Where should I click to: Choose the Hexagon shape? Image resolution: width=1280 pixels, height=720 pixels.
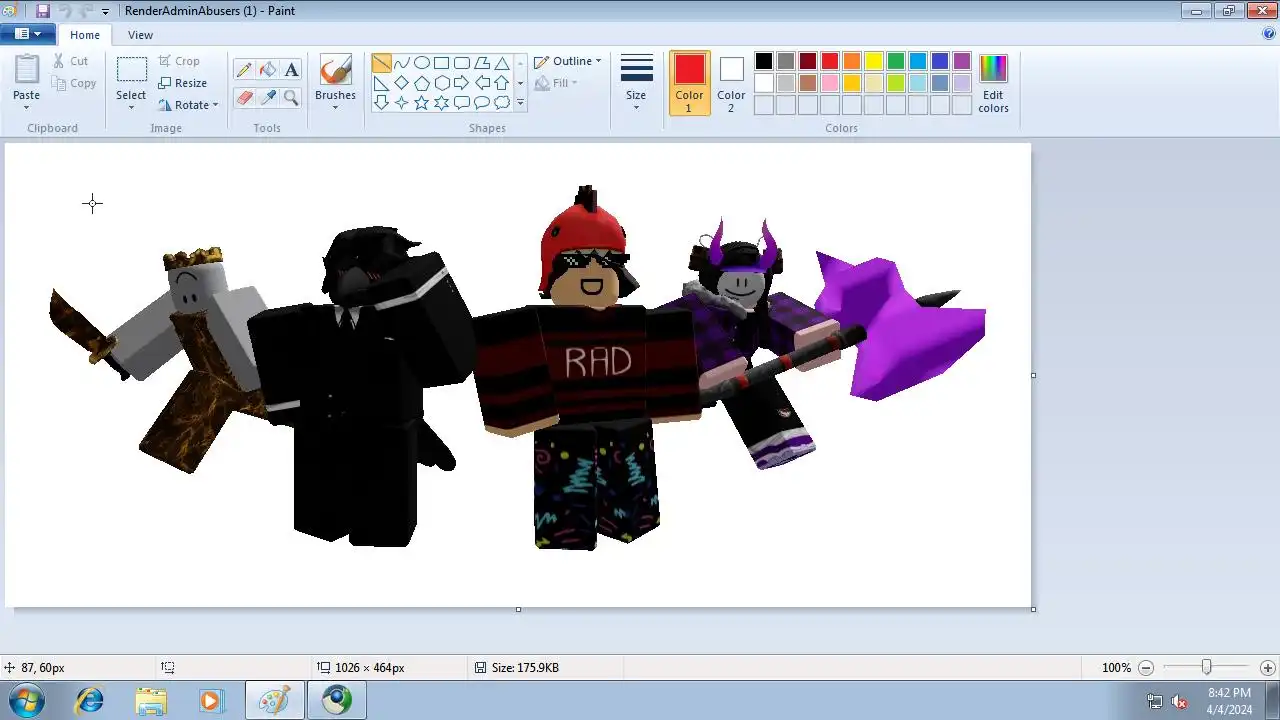pos(441,83)
